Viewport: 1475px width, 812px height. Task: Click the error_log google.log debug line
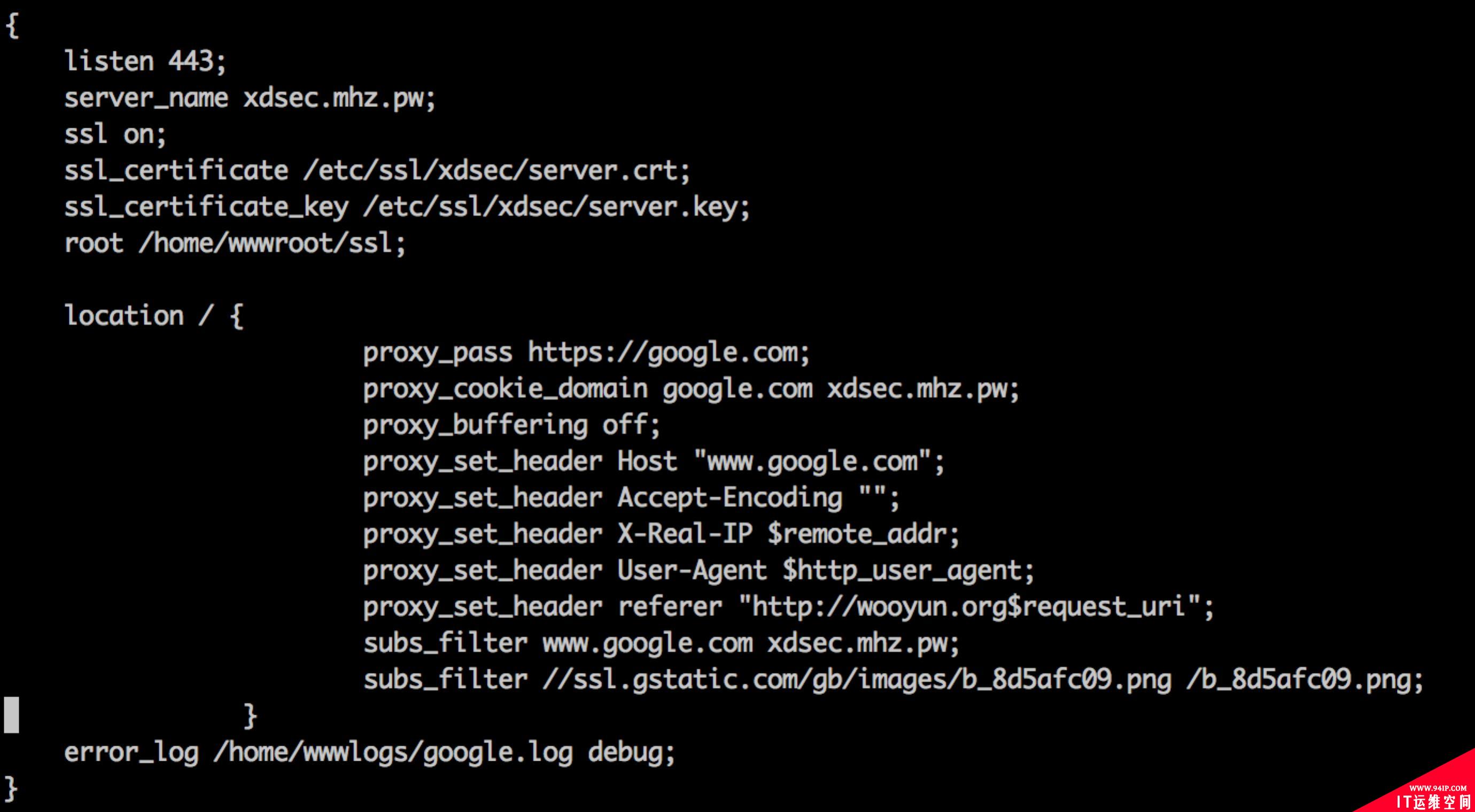tap(370, 753)
